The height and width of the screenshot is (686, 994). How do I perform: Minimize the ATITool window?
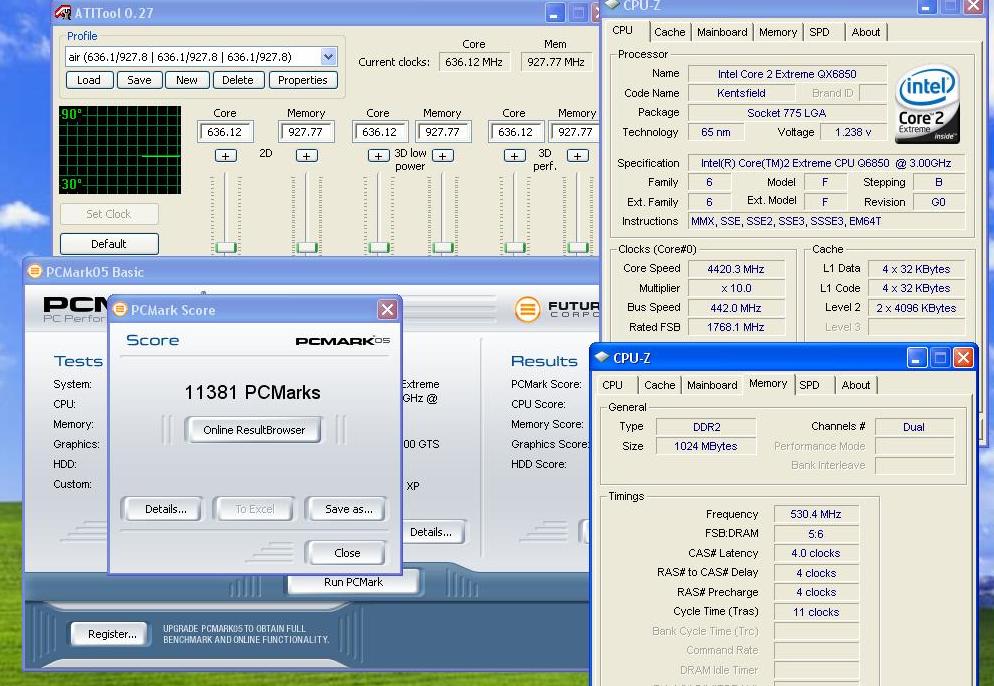pos(555,13)
